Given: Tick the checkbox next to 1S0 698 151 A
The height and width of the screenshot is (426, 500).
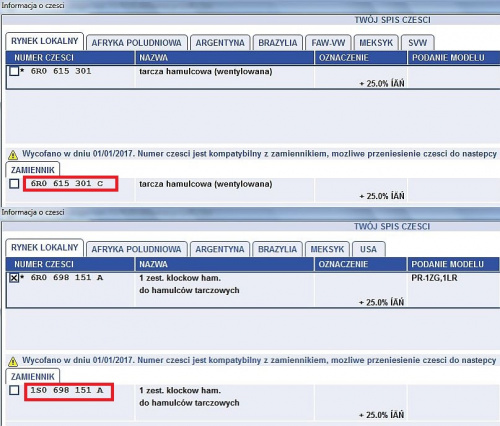Looking at the screenshot, I should 14,390.
